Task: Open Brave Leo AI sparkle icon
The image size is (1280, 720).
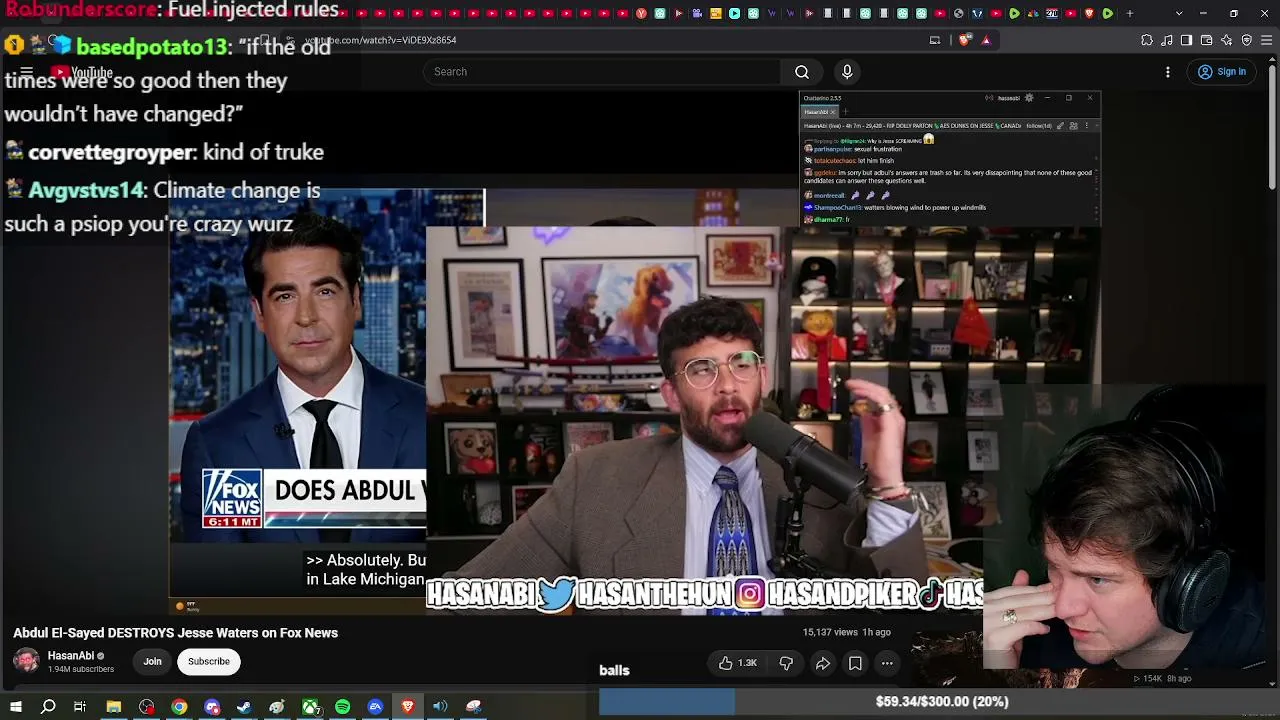Action: point(1227,40)
